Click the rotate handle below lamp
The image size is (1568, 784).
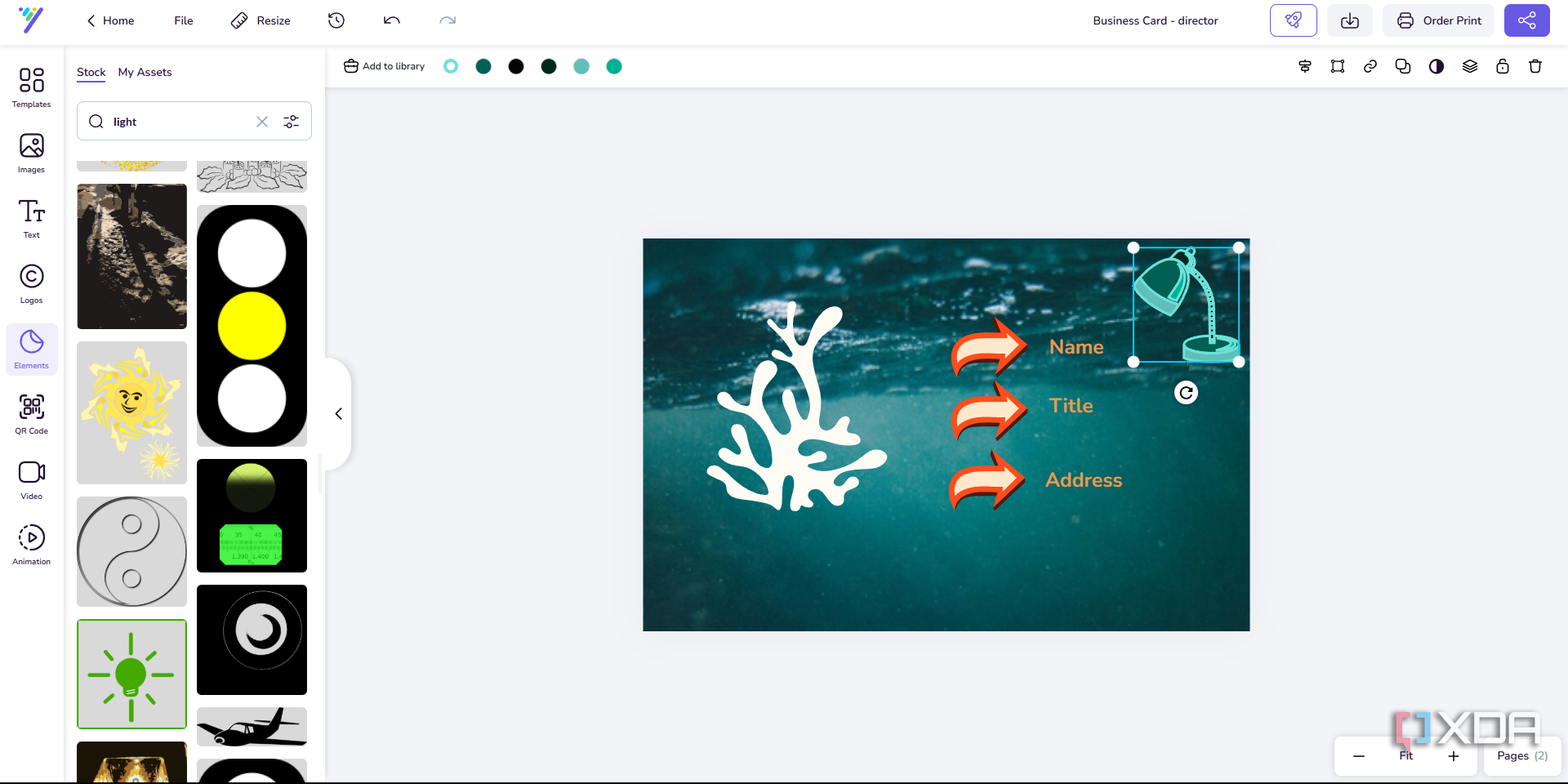(1186, 393)
